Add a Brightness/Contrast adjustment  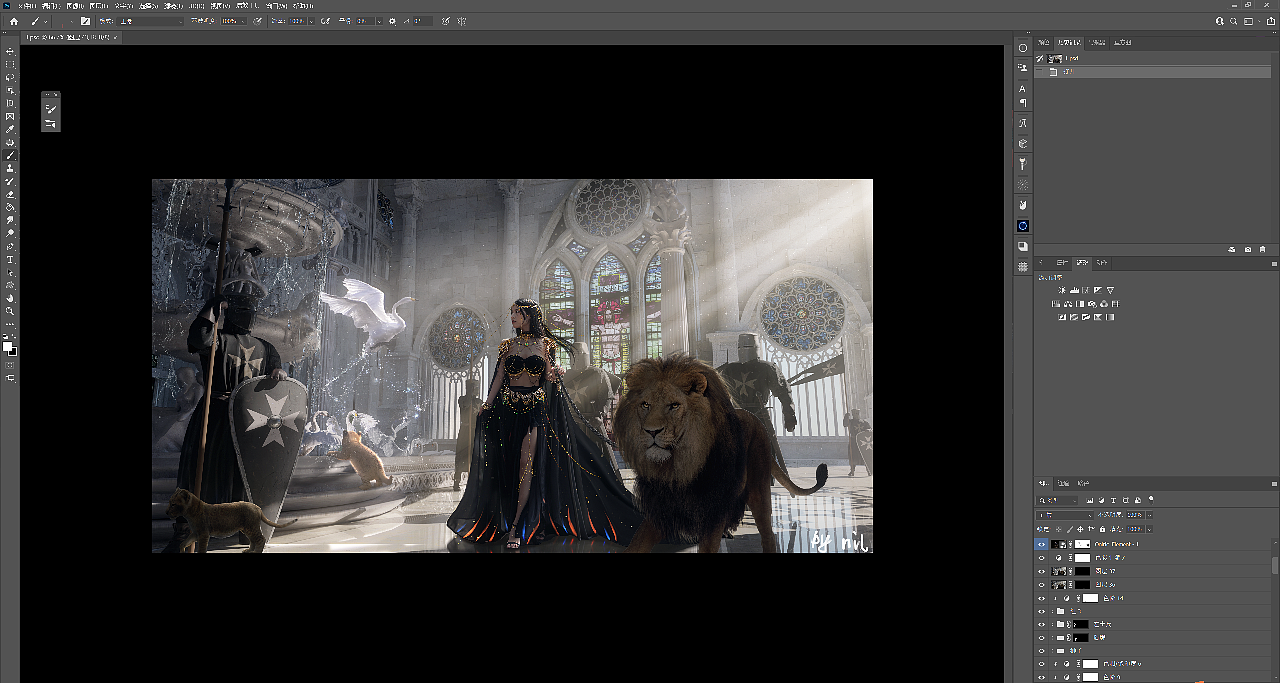[x=1062, y=290]
